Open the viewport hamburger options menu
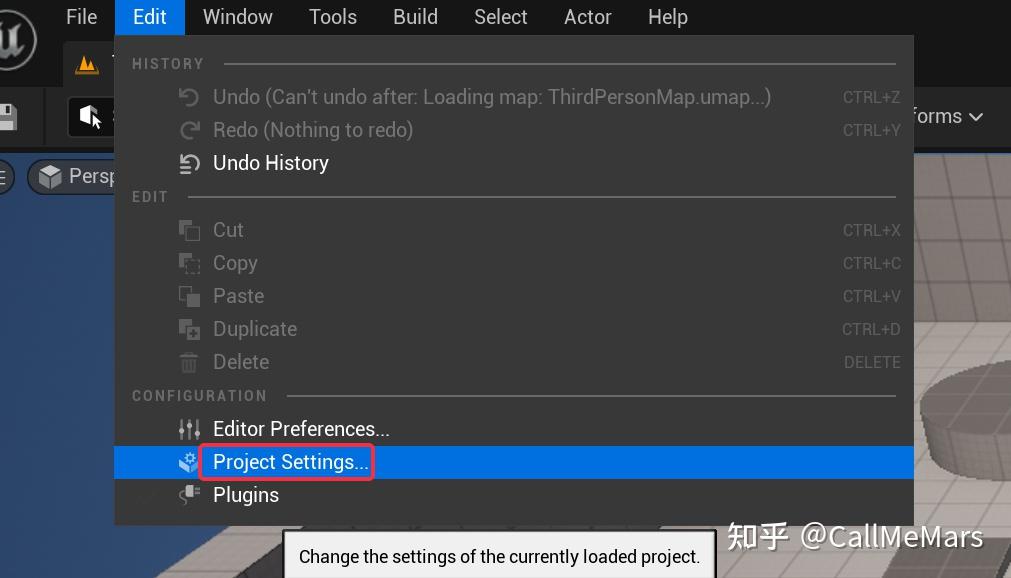 pos(4,176)
